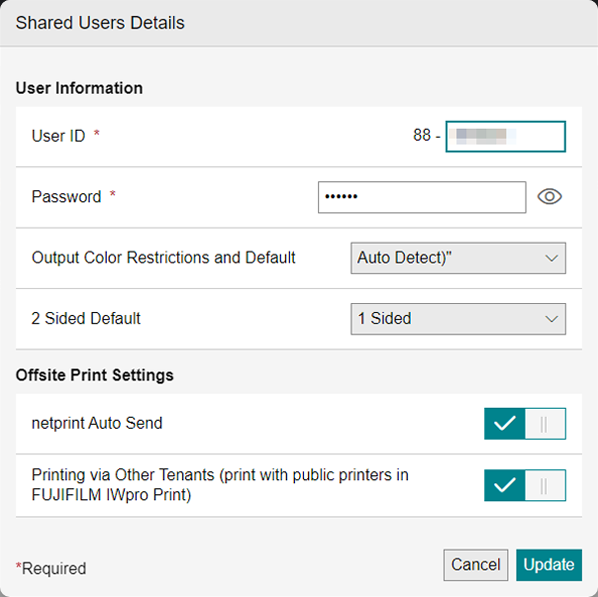Click the User ID label

tap(58, 136)
